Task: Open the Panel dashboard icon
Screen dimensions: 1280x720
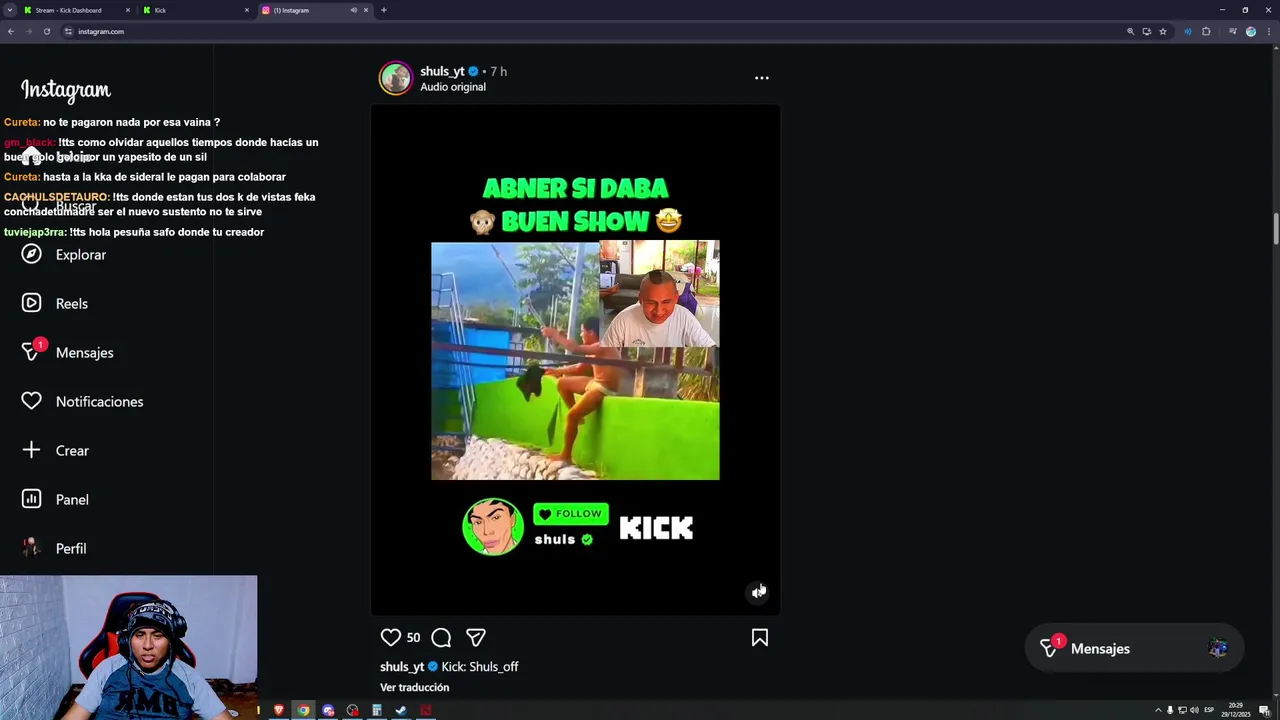Action: pyautogui.click(x=32, y=499)
